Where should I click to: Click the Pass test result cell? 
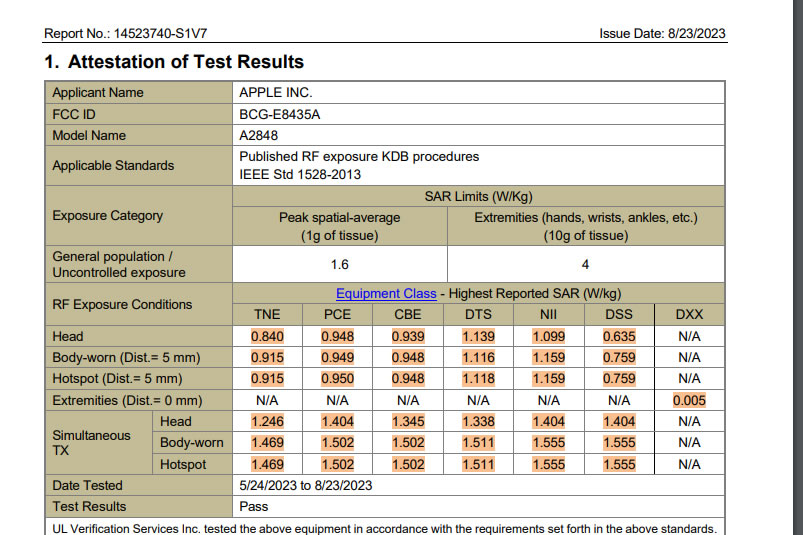click(x=253, y=507)
